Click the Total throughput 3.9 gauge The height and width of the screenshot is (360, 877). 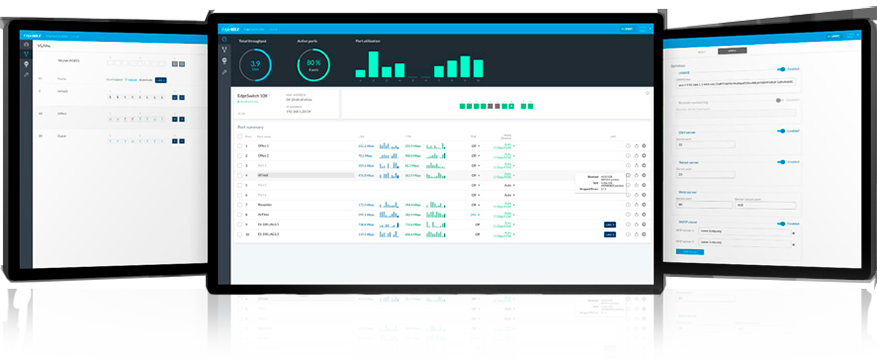click(256, 65)
